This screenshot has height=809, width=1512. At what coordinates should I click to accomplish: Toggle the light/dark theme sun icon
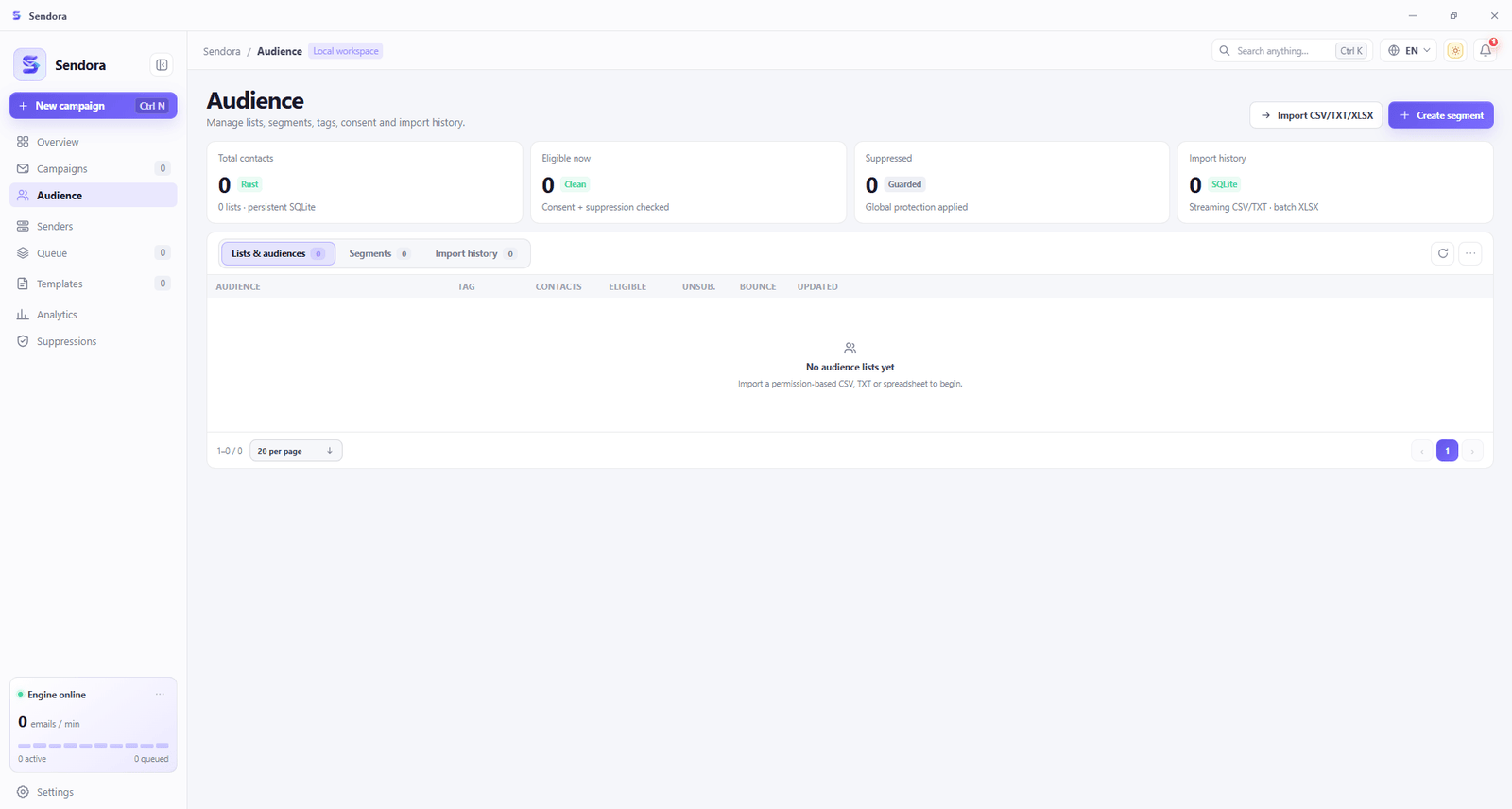[x=1455, y=51]
